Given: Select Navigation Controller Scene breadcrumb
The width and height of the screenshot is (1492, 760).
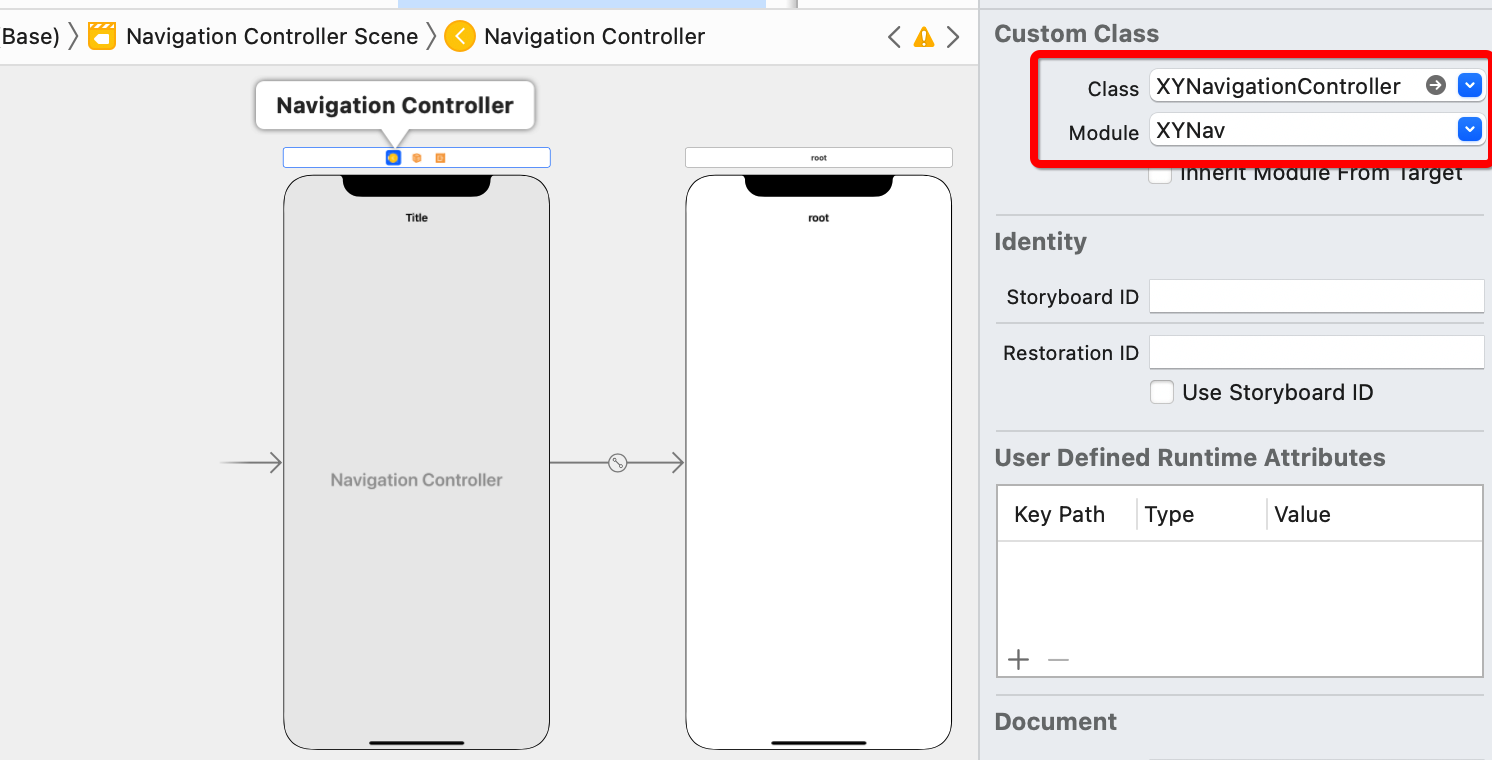Looking at the screenshot, I should pos(272,37).
